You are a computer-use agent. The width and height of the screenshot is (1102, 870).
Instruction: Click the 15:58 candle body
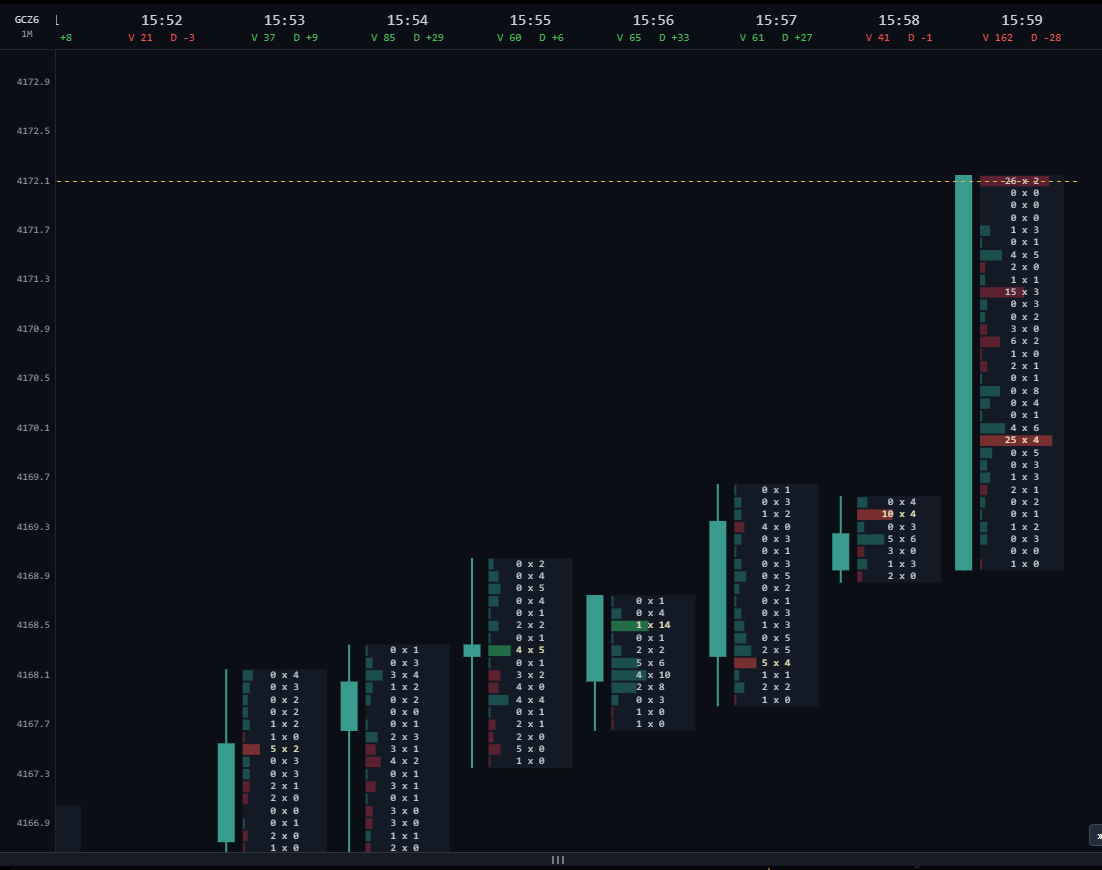point(841,552)
